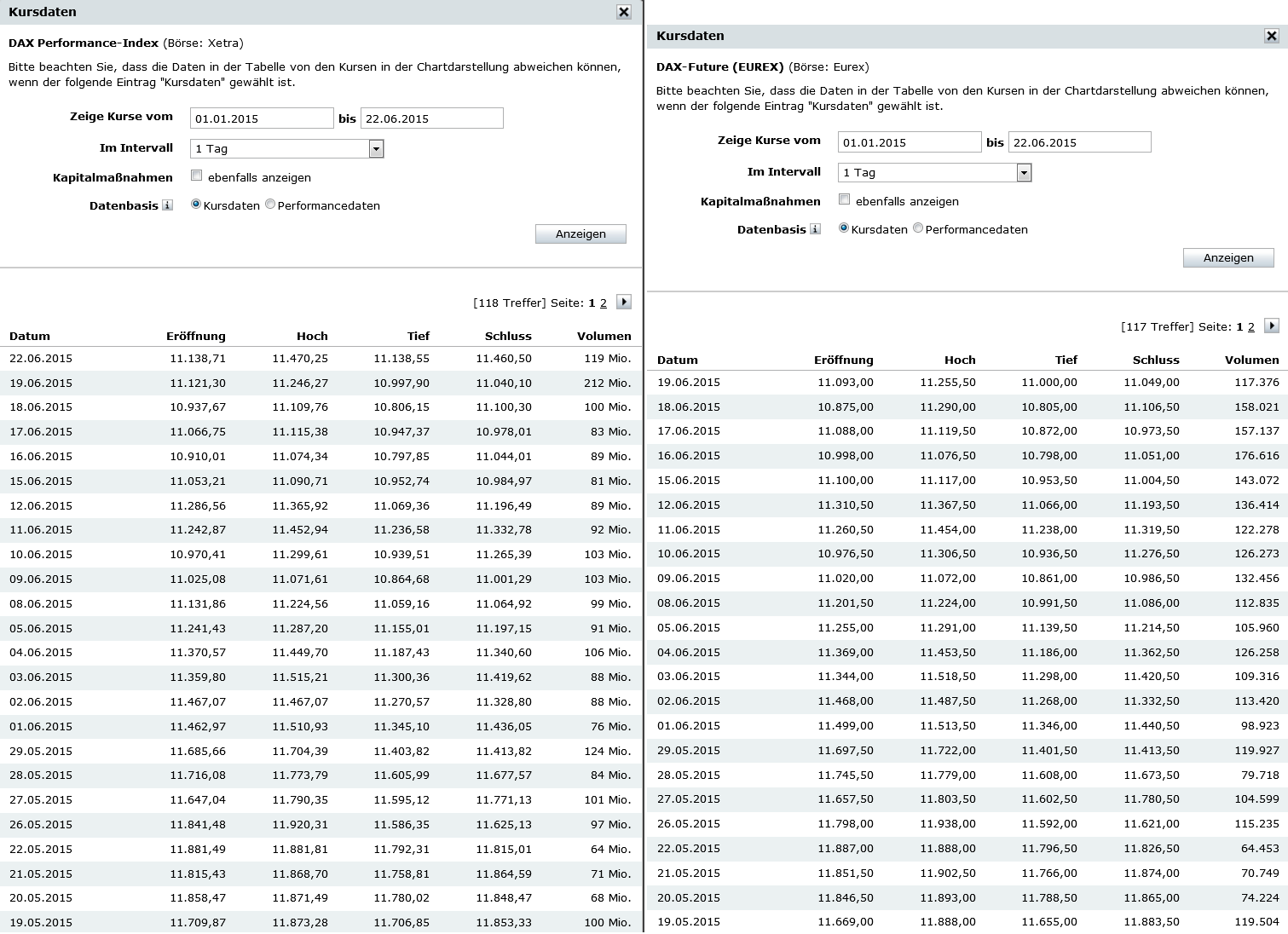This screenshot has height=934, width=1288.
Task: Select closing value 11.420,50
Action: click(x=1152, y=677)
